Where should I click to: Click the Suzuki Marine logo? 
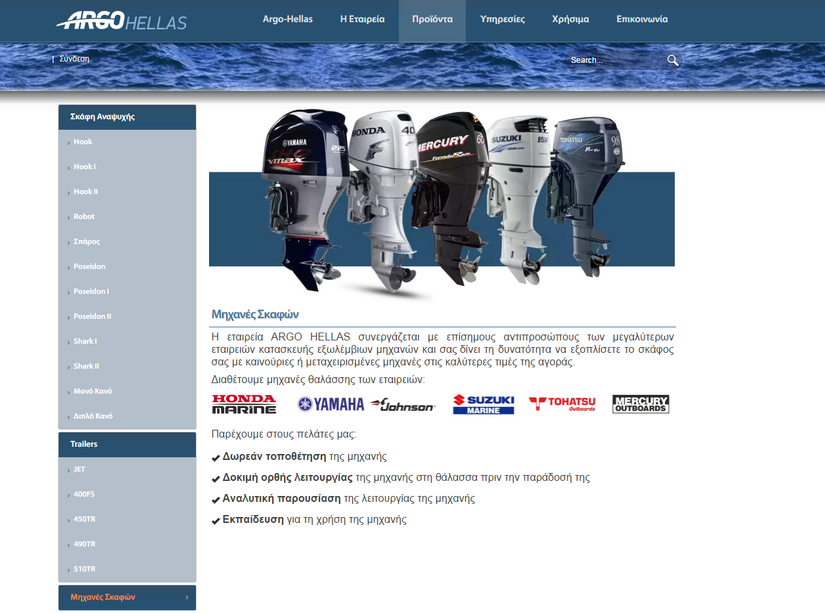pyautogui.click(x=484, y=404)
